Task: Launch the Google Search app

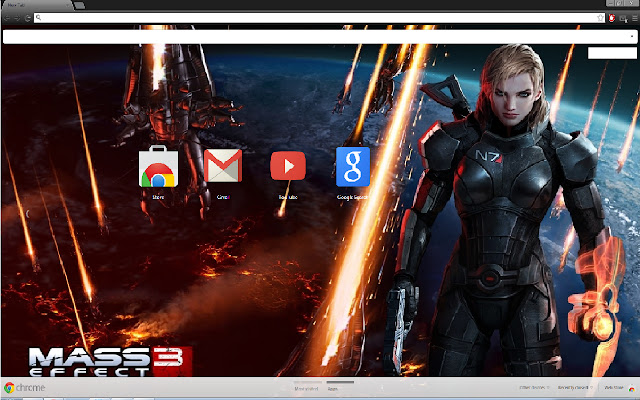Action: coord(353,167)
